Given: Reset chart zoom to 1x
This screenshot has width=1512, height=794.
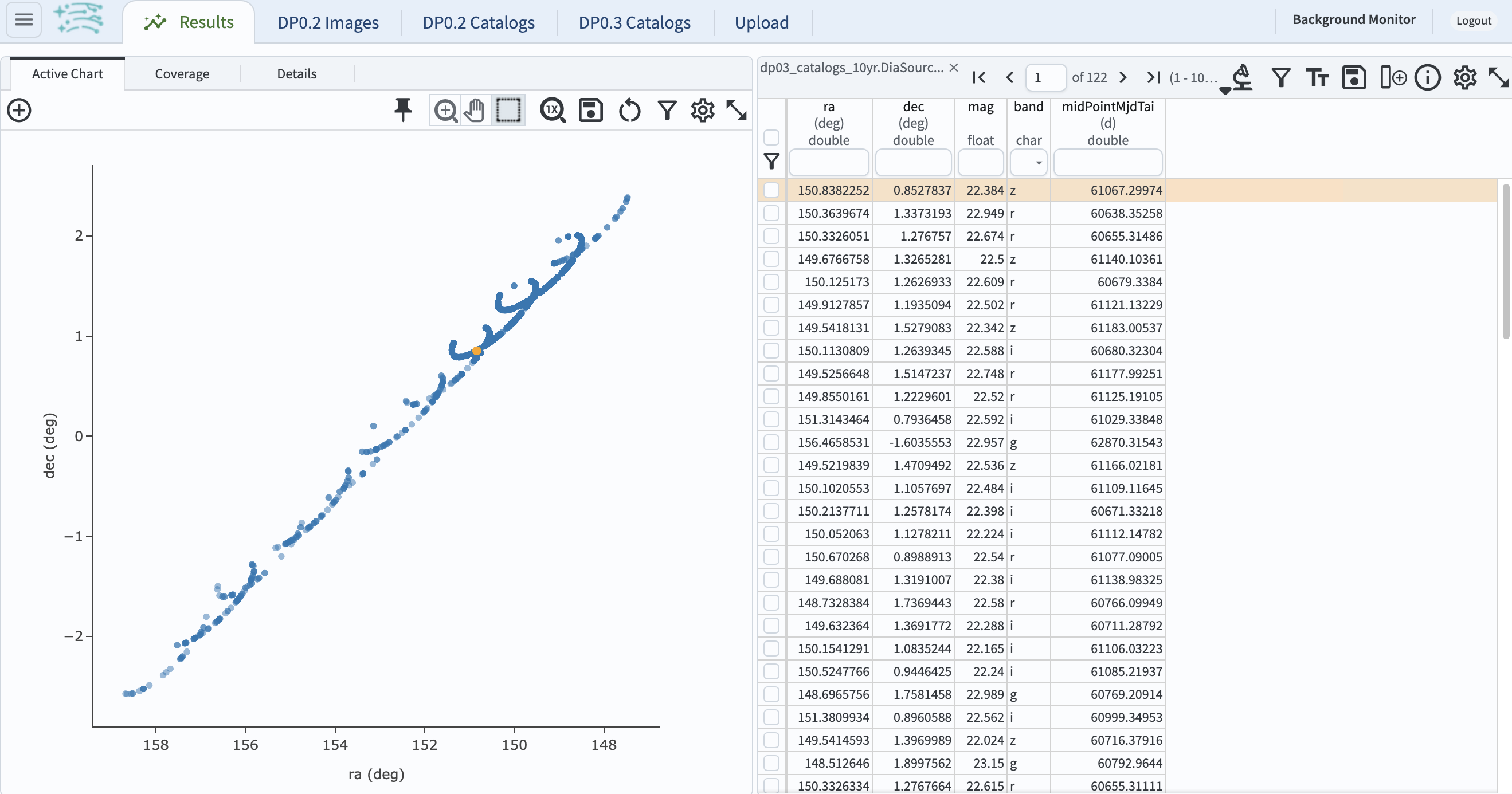Looking at the screenshot, I should click(553, 111).
